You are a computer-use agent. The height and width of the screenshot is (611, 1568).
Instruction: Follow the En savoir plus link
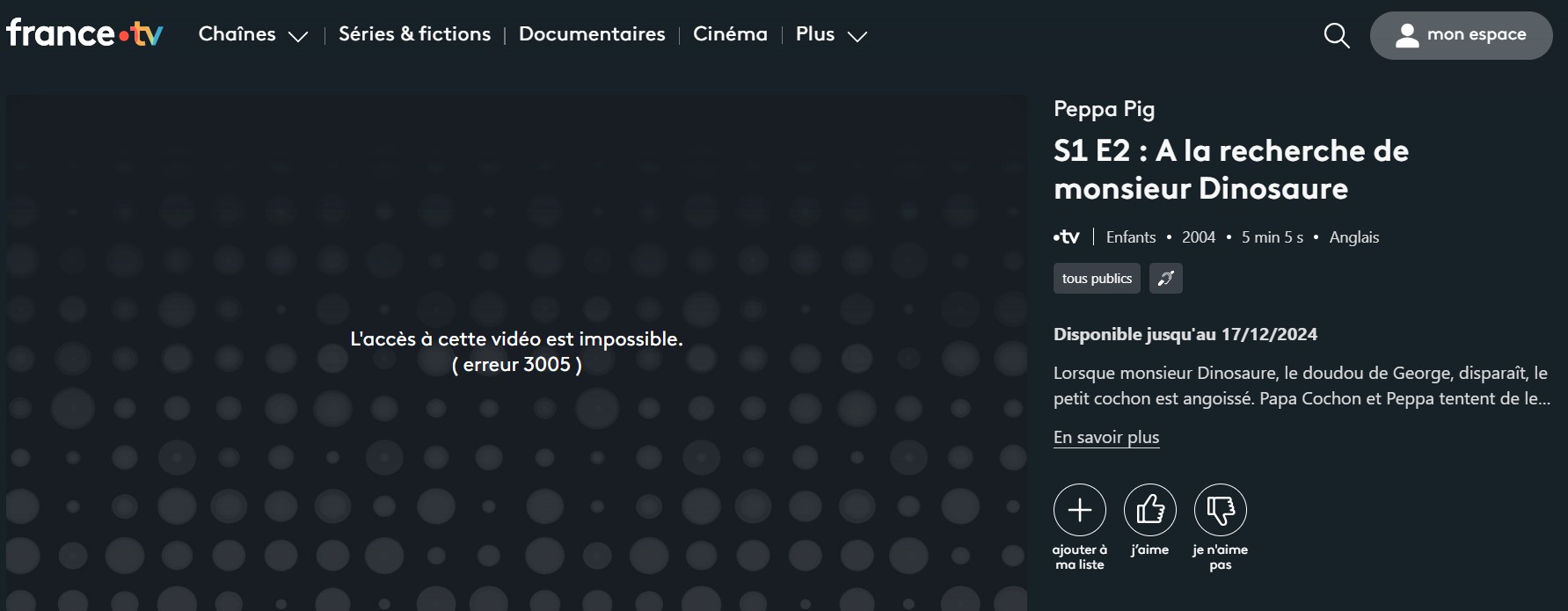(1106, 437)
